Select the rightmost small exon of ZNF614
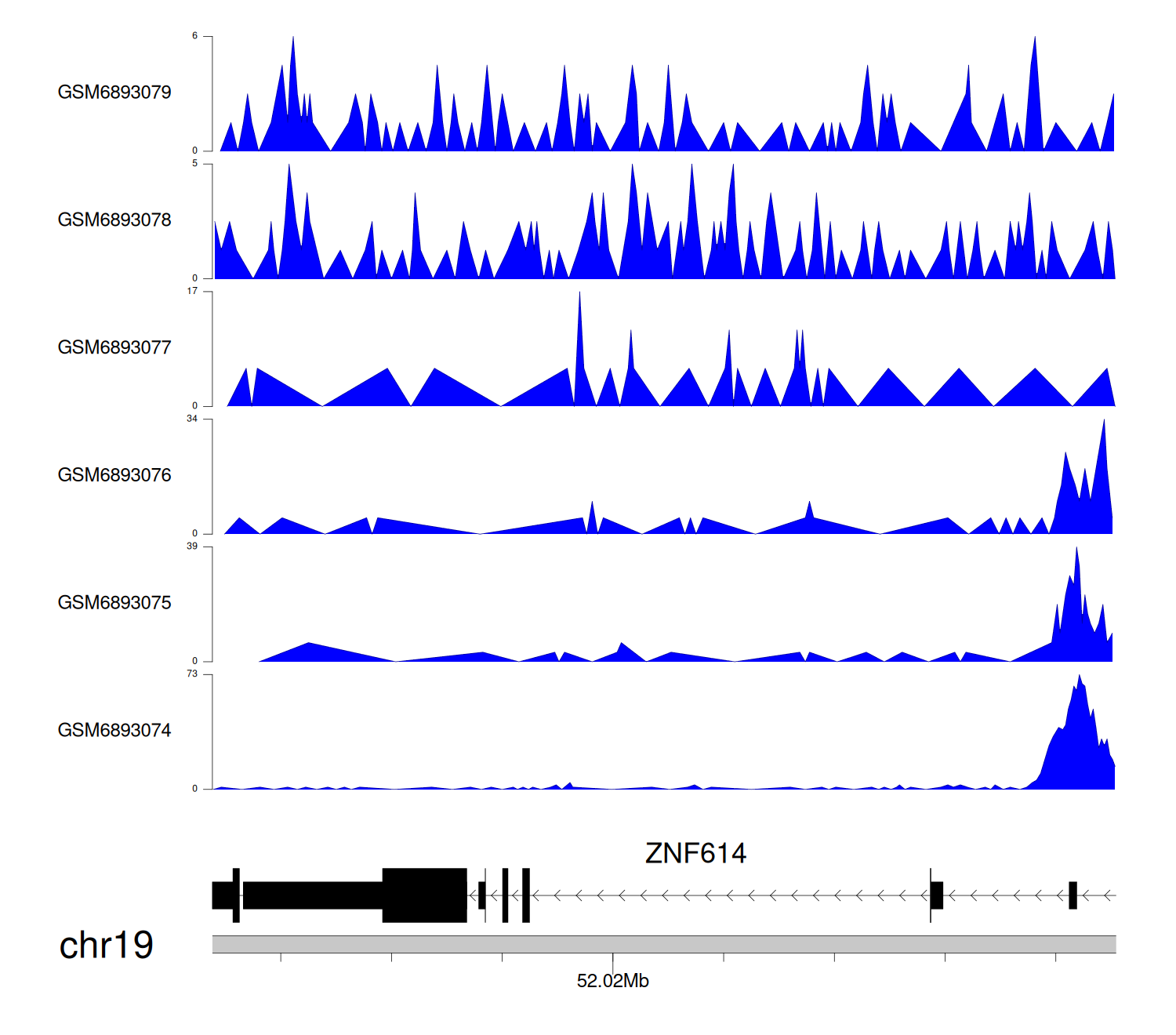 [x=1073, y=895]
